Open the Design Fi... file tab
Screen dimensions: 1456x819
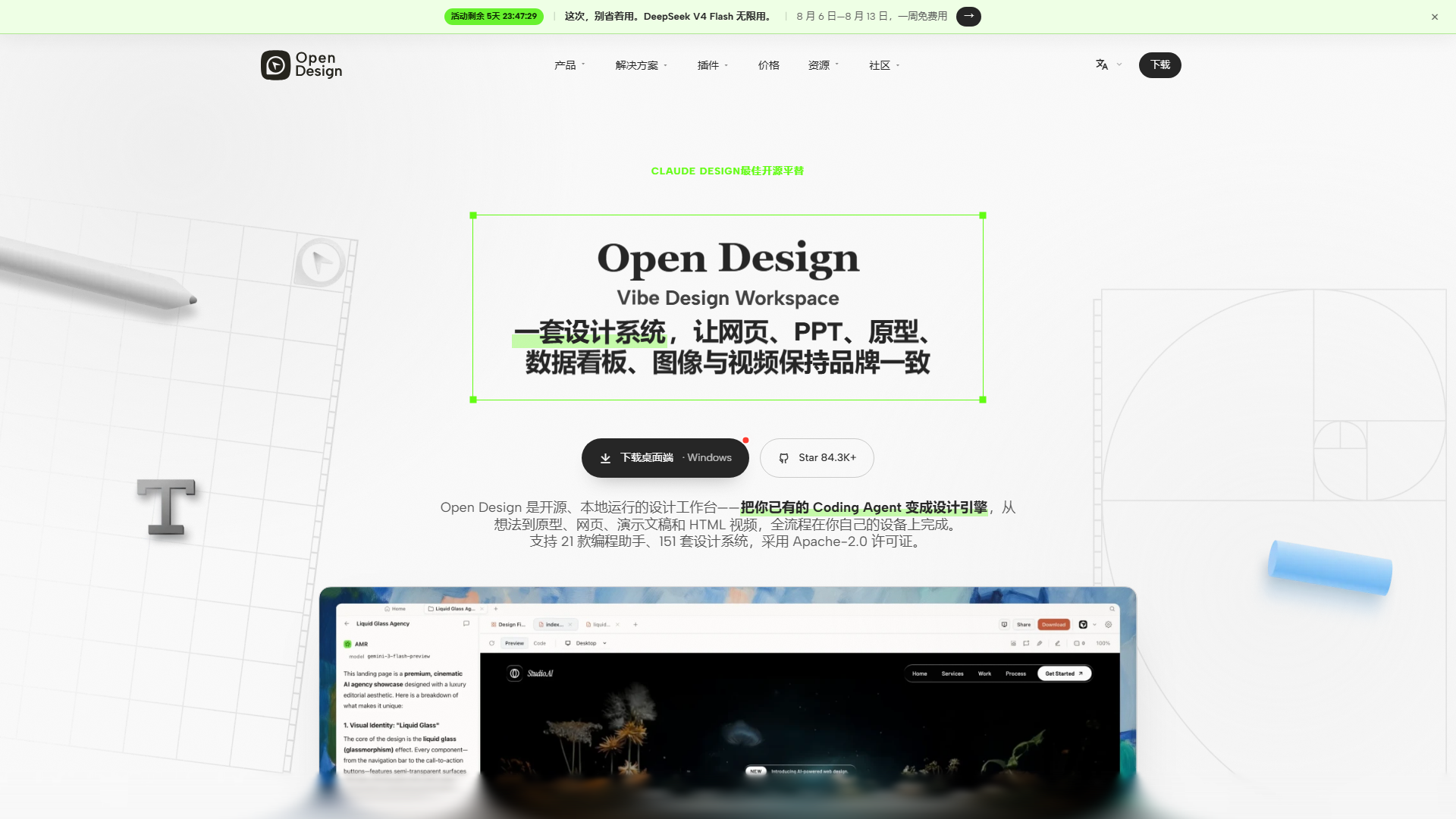508,625
